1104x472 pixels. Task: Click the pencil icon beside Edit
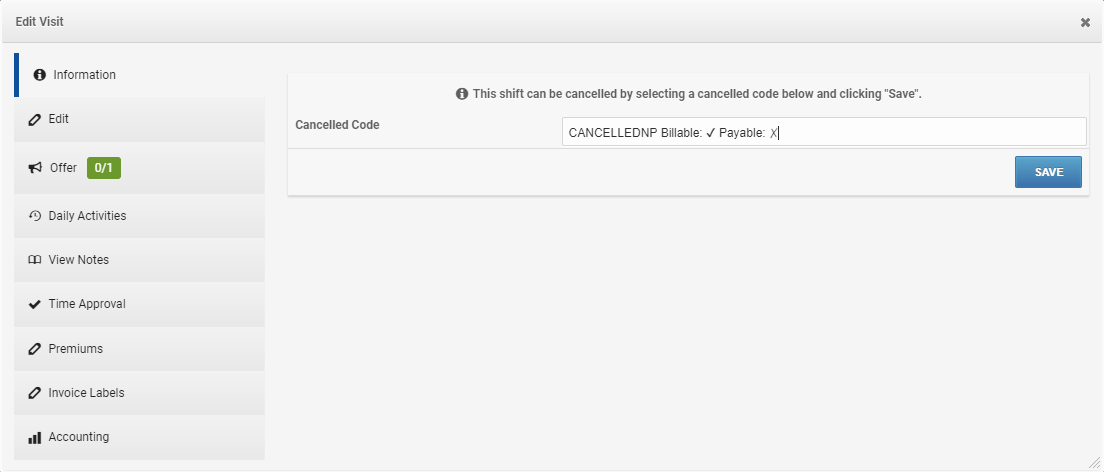coord(35,119)
